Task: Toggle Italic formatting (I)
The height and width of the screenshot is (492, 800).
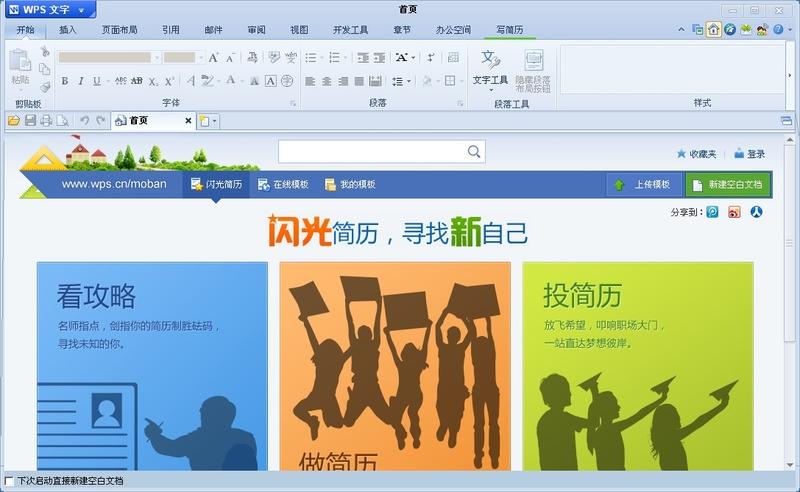Action: [x=81, y=81]
